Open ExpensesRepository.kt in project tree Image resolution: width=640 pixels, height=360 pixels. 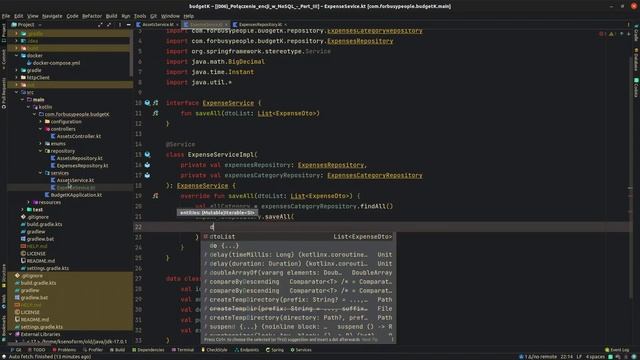click(80, 166)
